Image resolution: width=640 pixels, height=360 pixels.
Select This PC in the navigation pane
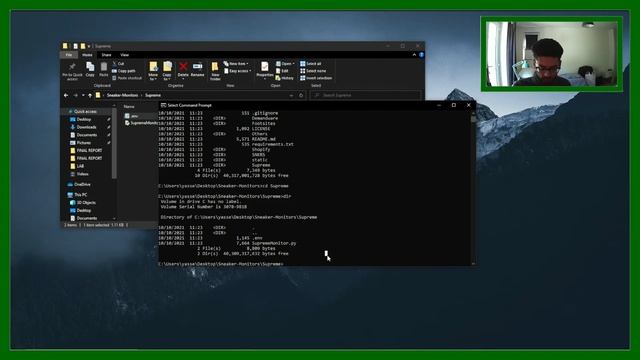click(x=78, y=195)
